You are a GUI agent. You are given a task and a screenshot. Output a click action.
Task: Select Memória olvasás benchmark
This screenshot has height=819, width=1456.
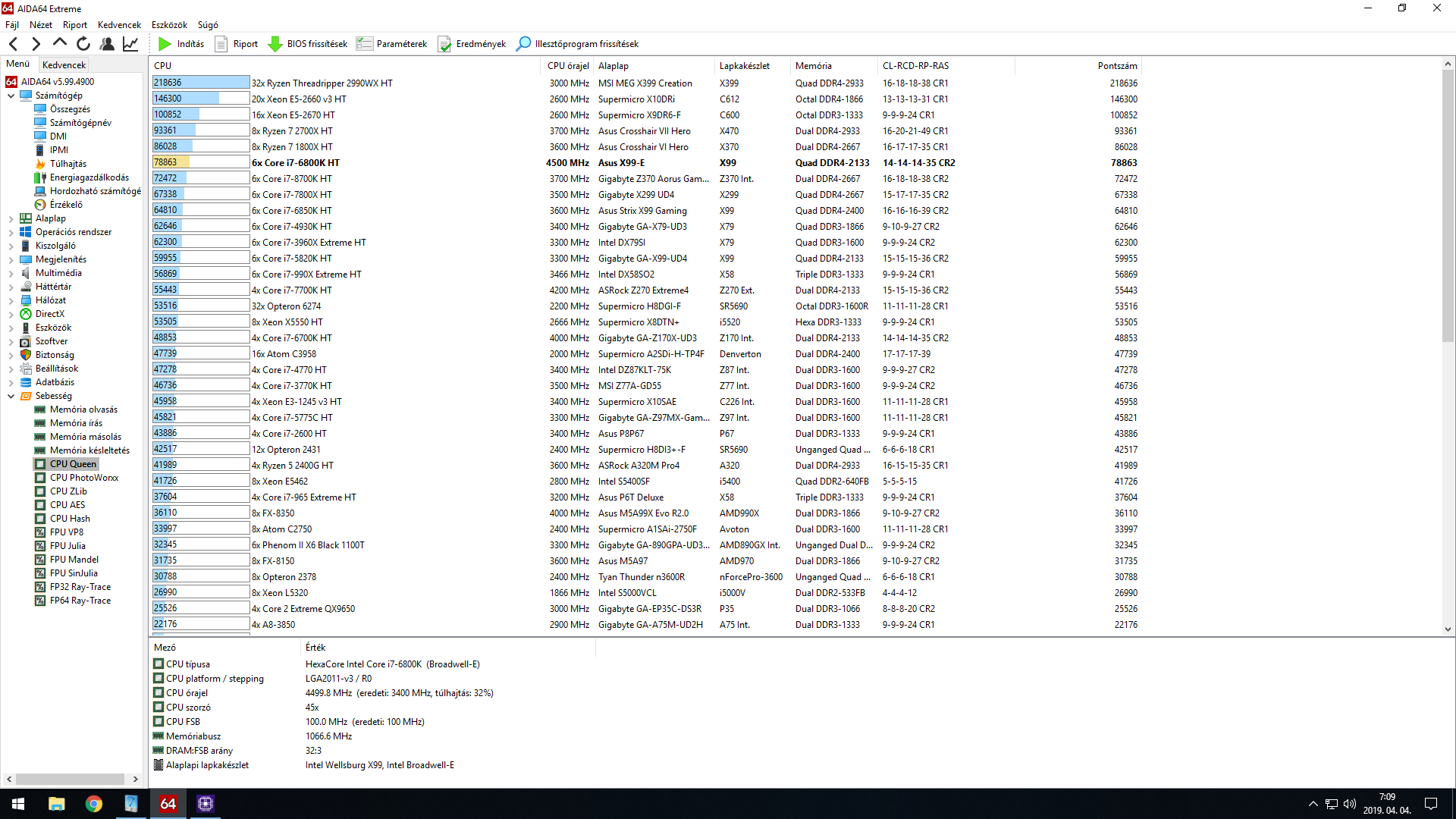point(83,409)
